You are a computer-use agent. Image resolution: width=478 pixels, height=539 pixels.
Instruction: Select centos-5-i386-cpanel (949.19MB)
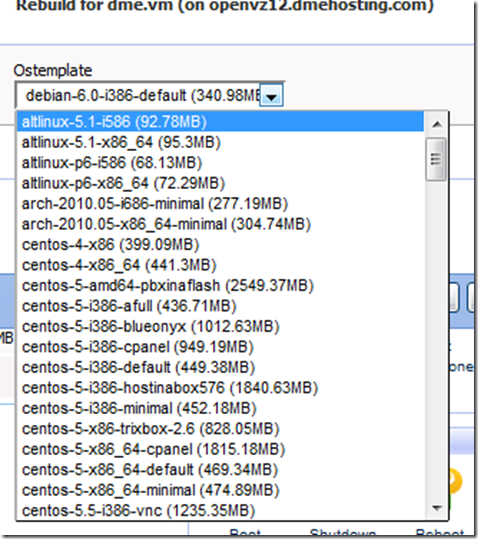220,347
